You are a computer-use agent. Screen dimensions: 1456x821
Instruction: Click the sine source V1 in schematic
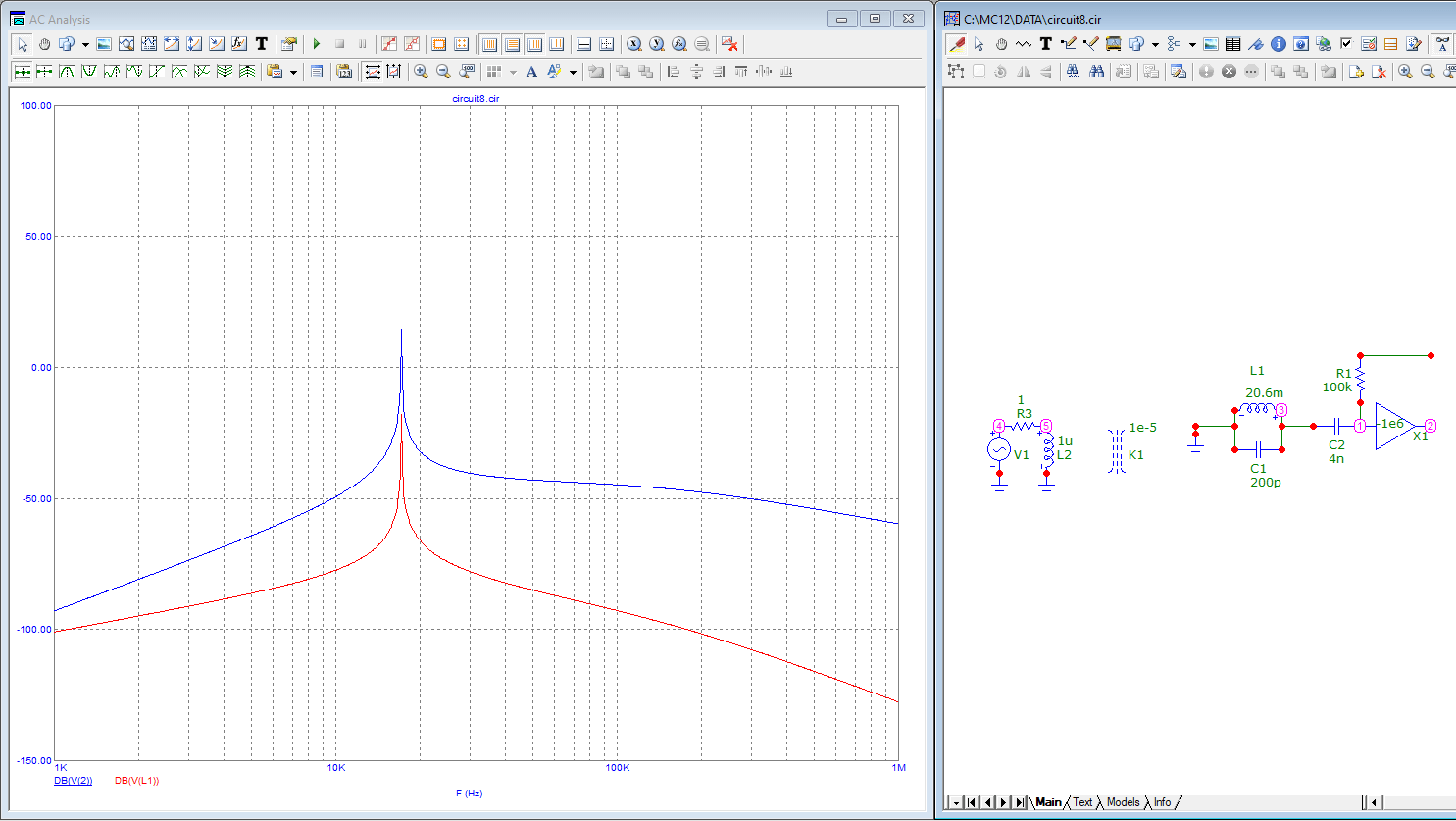click(998, 450)
